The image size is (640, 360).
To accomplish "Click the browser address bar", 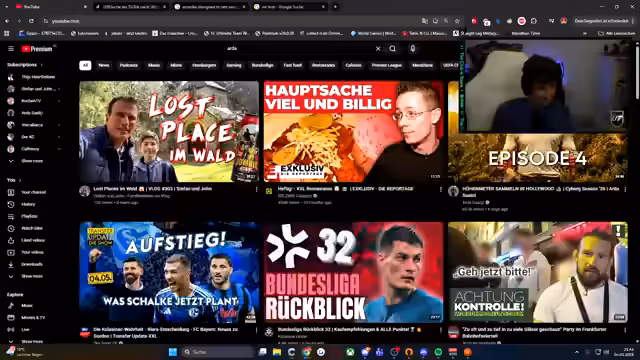I will coord(233,21).
